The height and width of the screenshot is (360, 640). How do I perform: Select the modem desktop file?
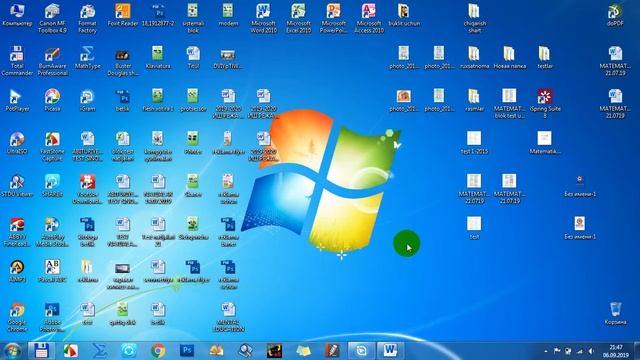pos(228,15)
